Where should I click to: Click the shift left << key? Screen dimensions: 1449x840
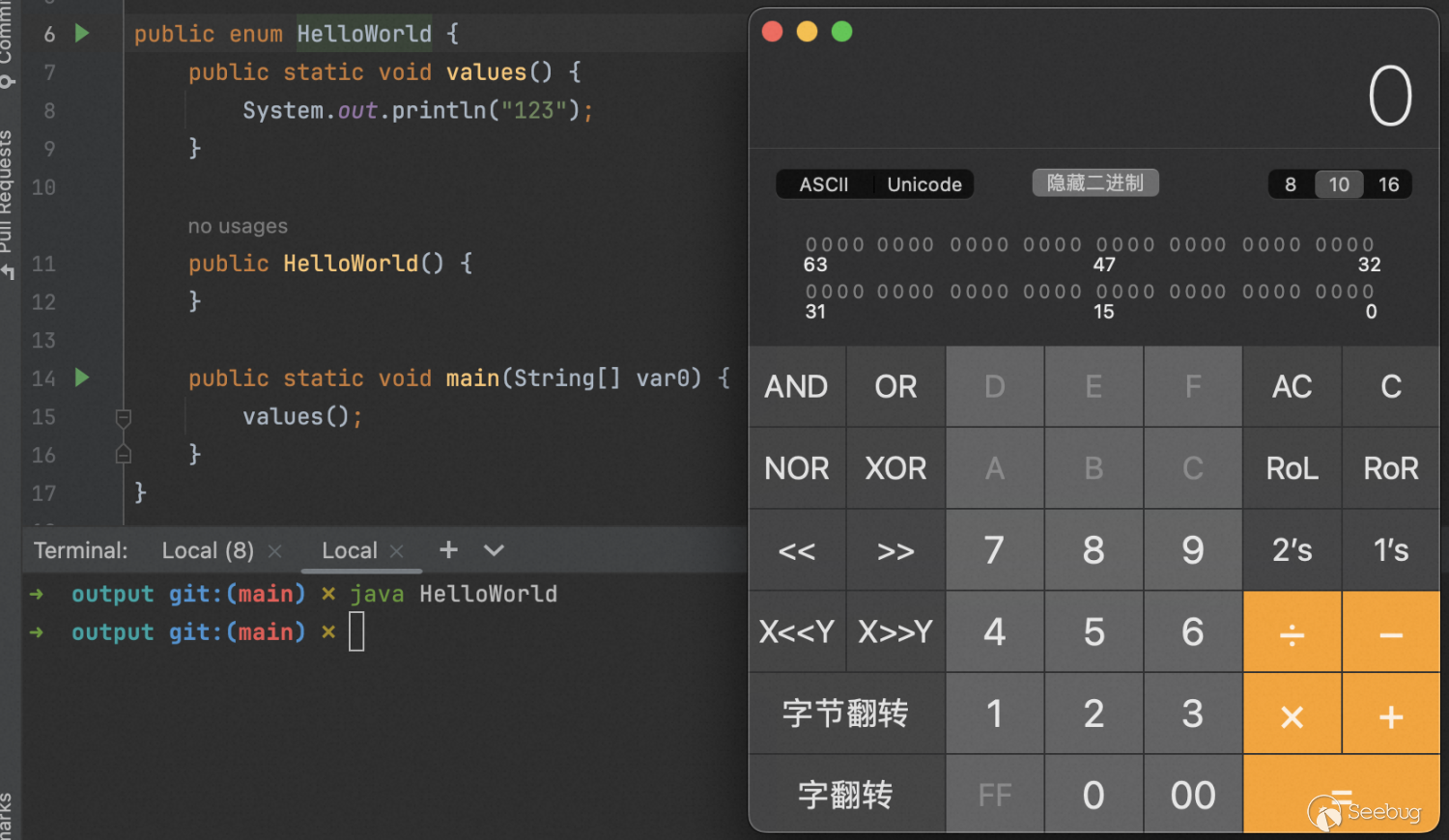pyautogui.click(x=797, y=551)
